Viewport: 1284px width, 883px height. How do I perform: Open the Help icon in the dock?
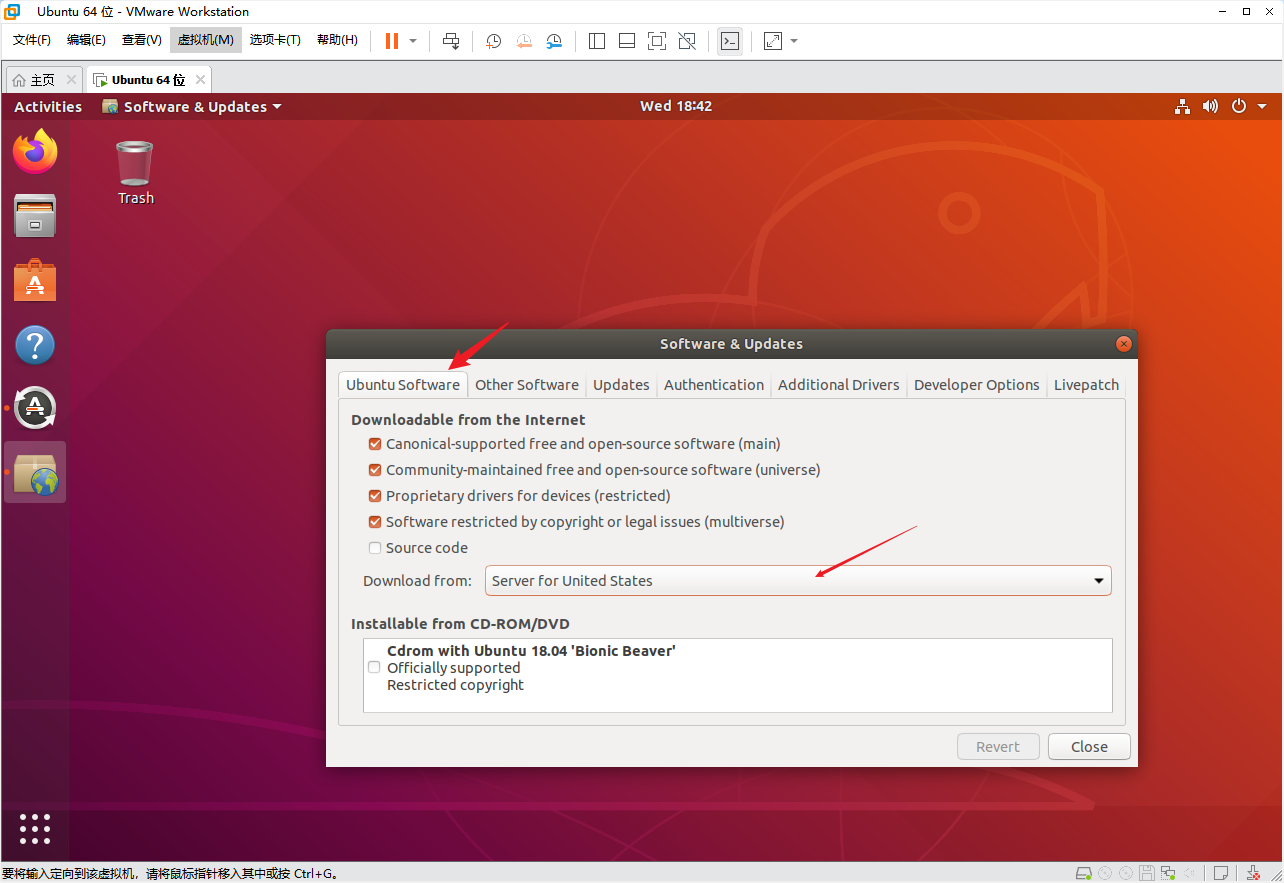point(35,345)
